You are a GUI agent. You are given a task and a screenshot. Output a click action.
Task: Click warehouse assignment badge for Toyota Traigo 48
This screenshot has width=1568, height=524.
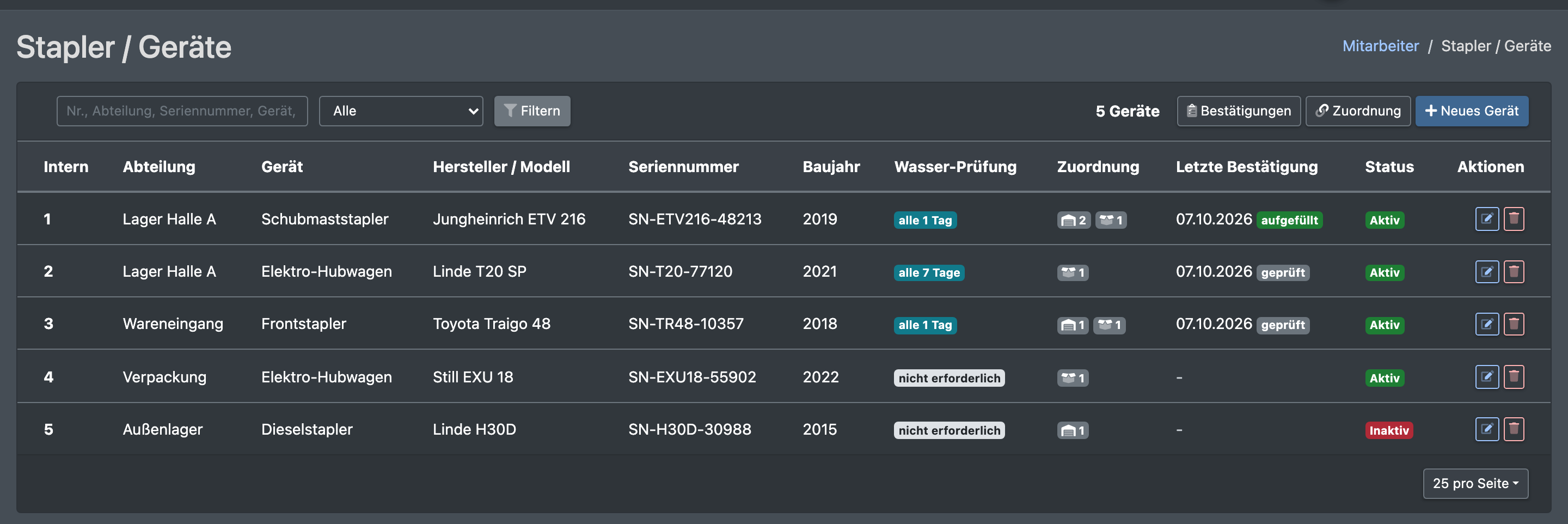coord(1073,325)
